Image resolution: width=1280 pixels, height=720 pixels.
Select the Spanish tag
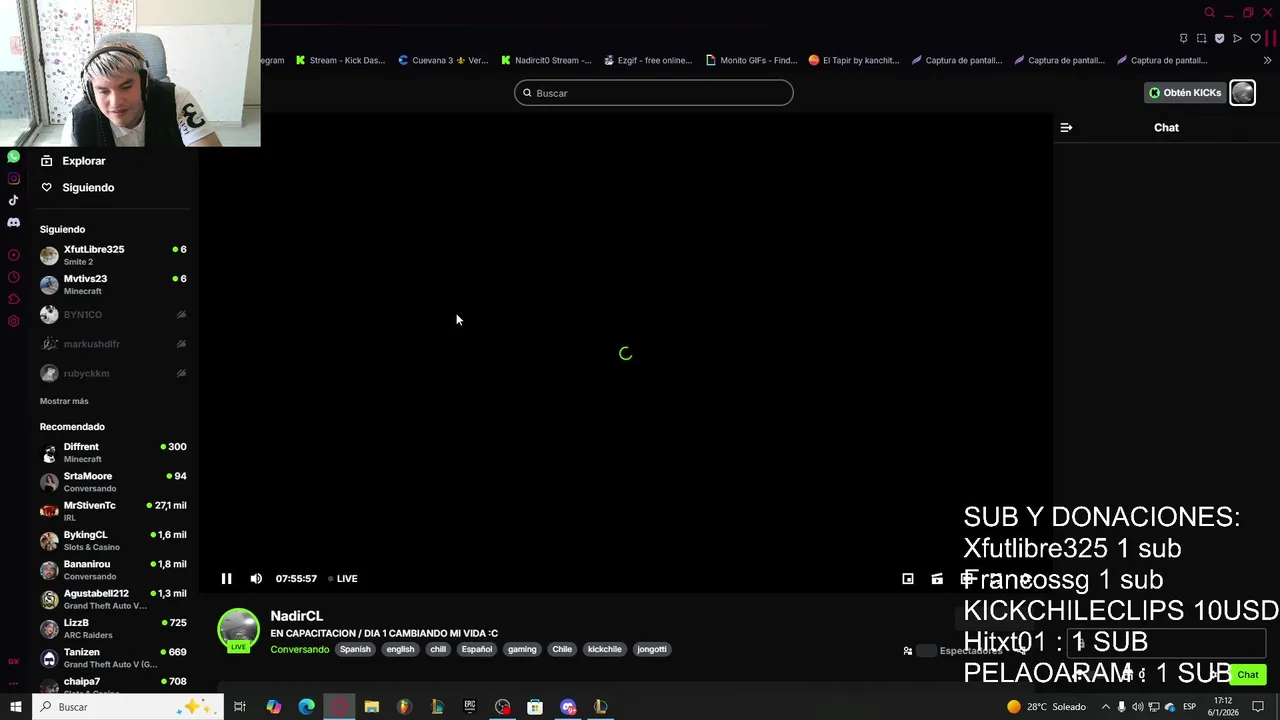[355, 649]
